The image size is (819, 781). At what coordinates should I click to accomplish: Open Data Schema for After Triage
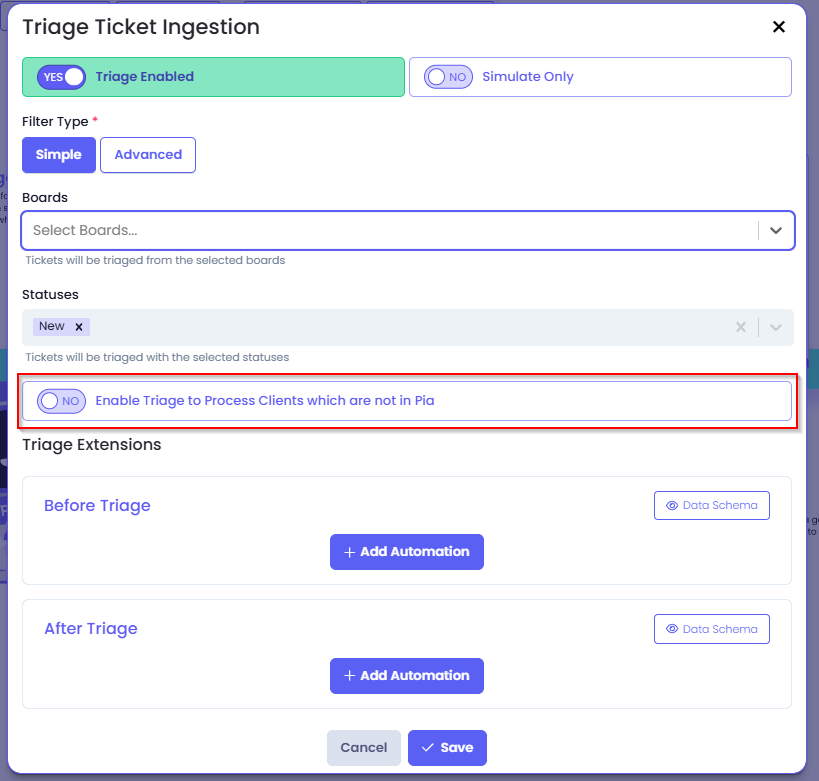pyautogui.click(x=711, y=629)
